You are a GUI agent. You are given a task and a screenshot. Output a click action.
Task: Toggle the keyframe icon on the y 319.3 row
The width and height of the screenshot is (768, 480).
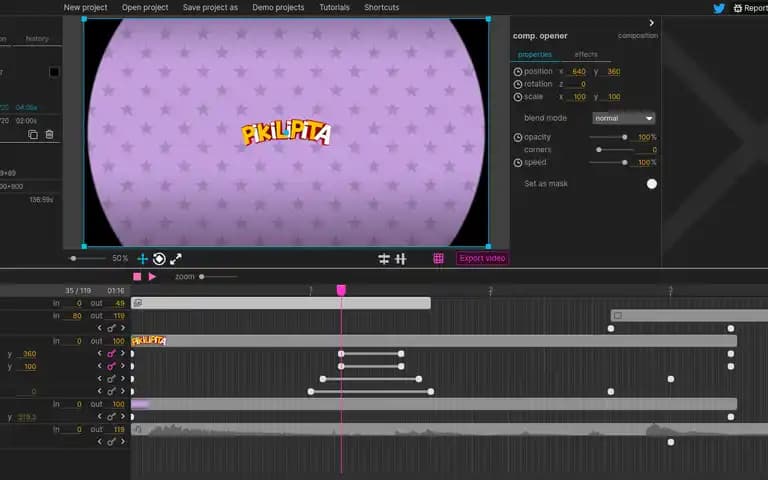click(x=111, y=417)
